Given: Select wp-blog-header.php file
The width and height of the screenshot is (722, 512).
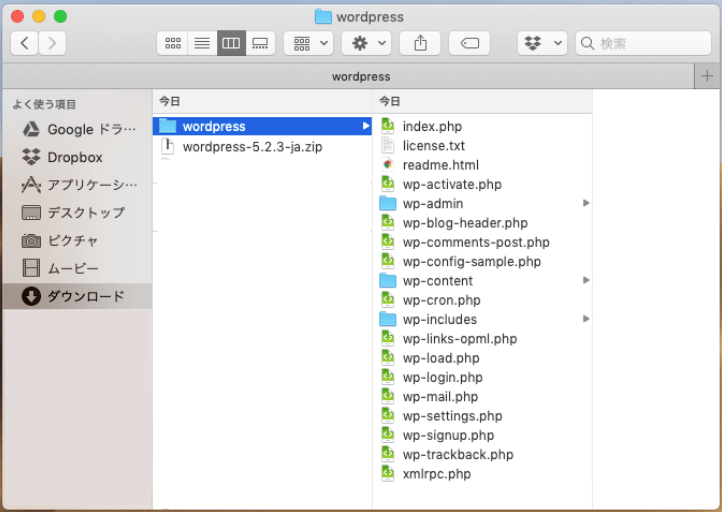Looking at the screenshot, I should click(482, 223).
